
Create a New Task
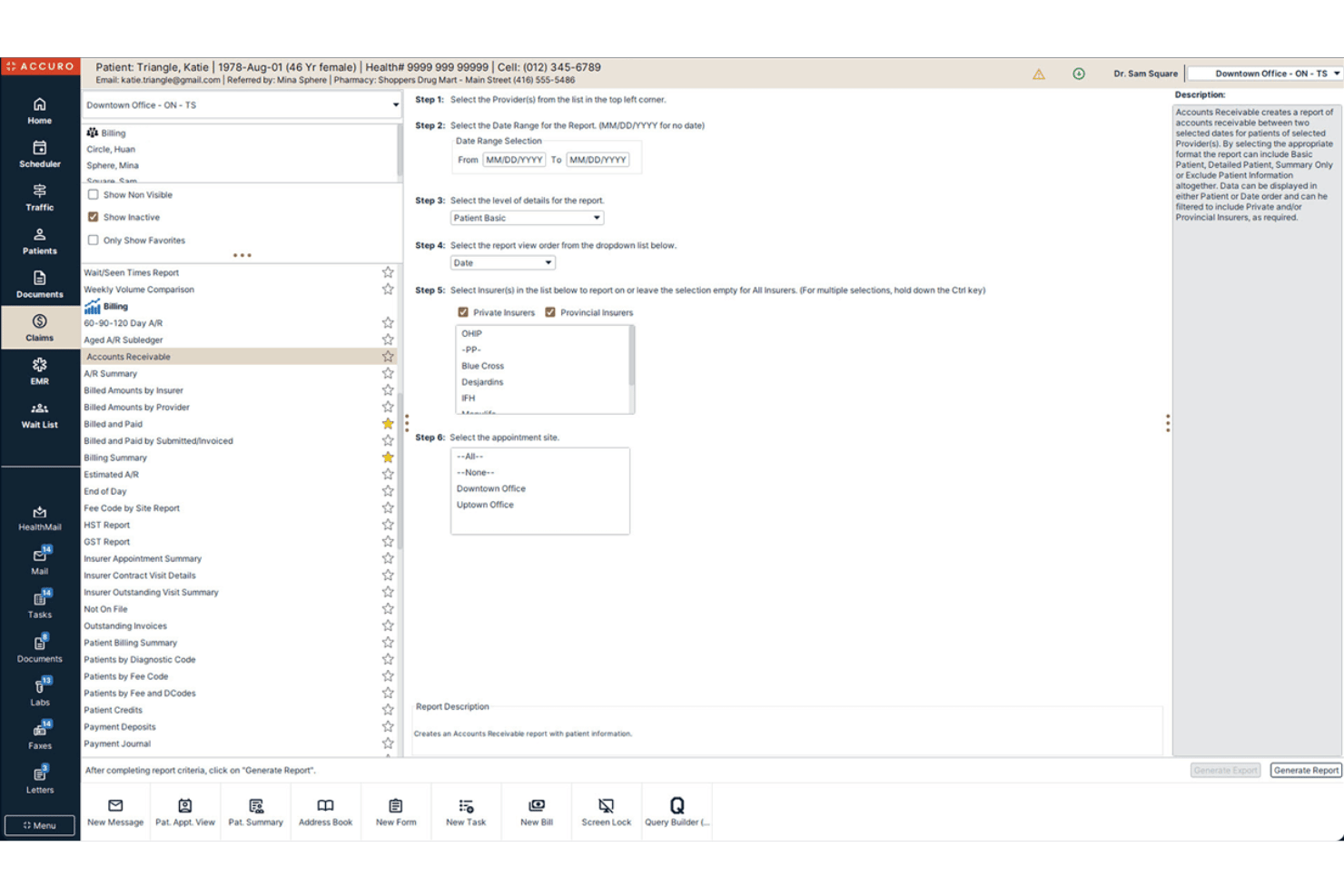point(466,812)
